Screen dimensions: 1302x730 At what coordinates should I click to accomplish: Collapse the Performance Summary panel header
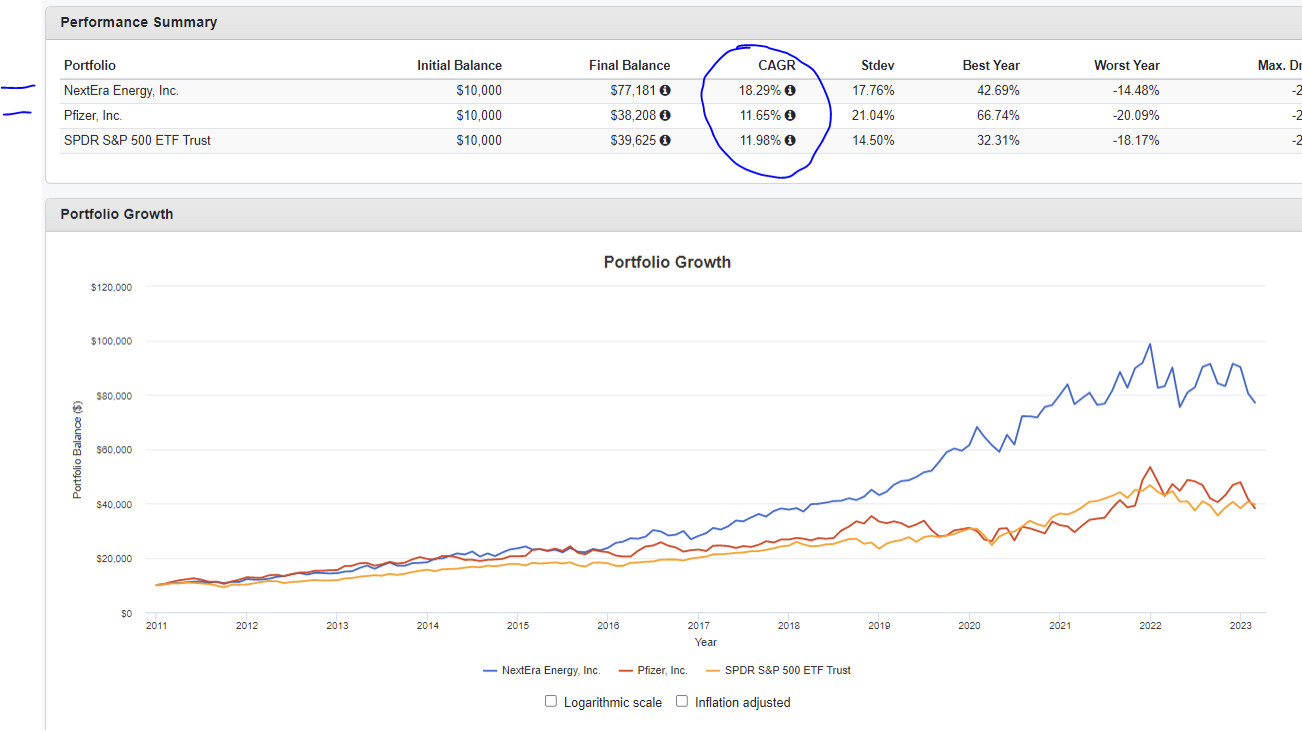tap(139, 22)
